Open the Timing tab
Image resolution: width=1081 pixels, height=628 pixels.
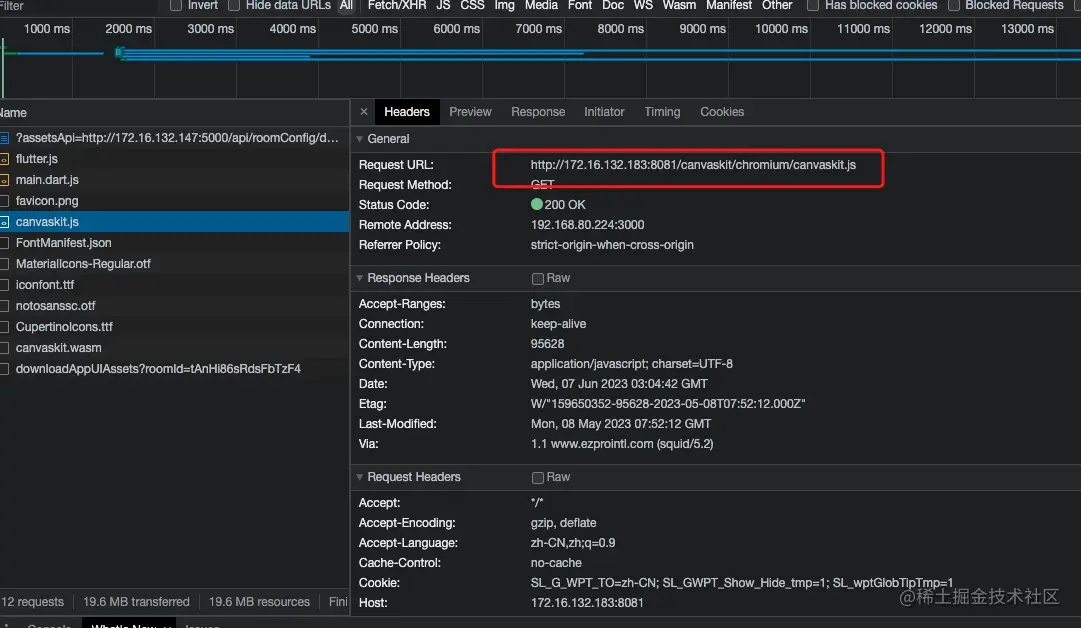pyautogui.click(x=662, y=112)
